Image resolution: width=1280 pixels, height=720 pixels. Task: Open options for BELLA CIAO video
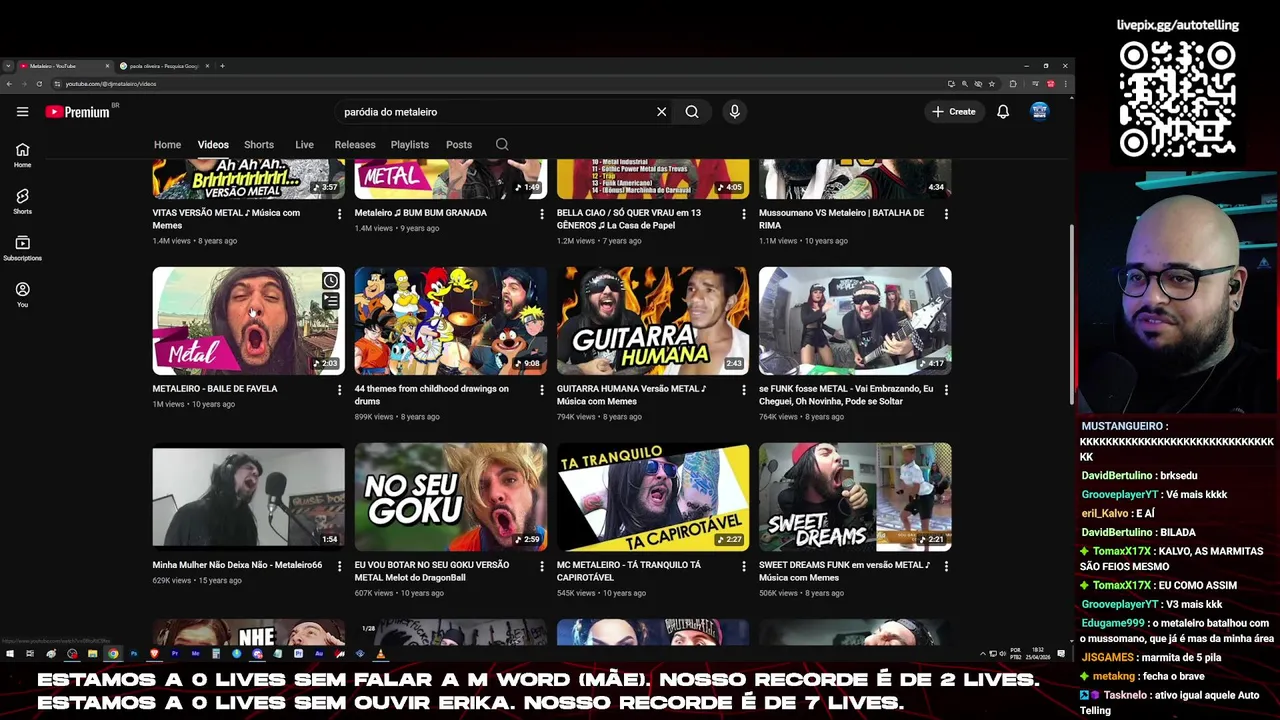coord(744,214)
